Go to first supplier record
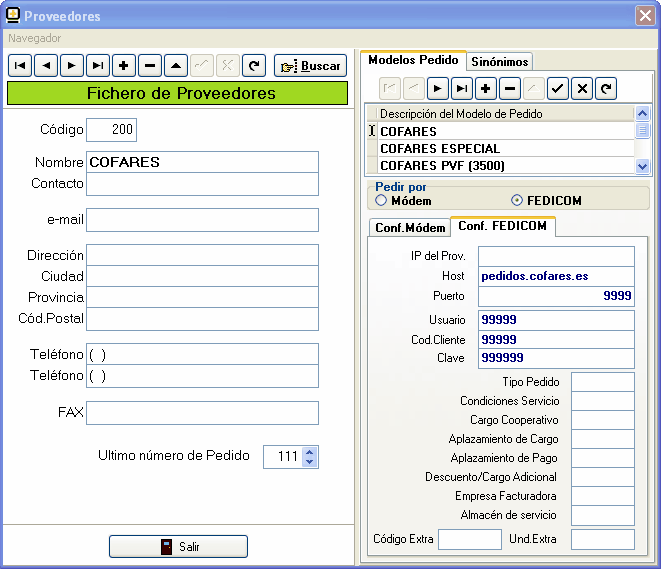 click(20, 66)
